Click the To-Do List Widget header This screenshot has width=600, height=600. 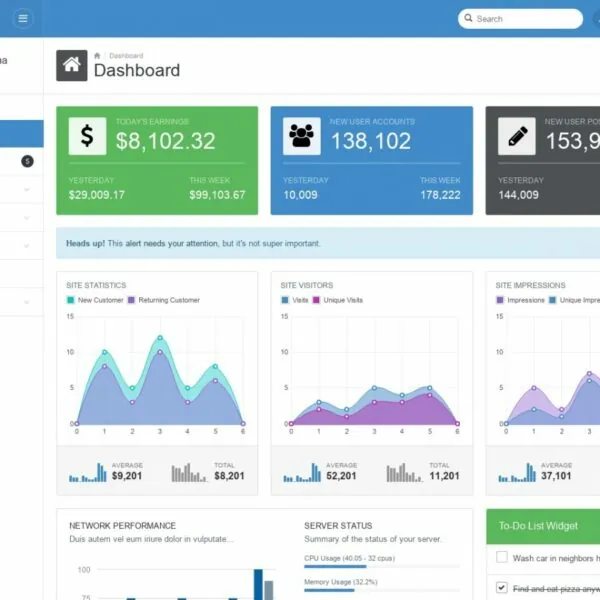tap(543, 526)
